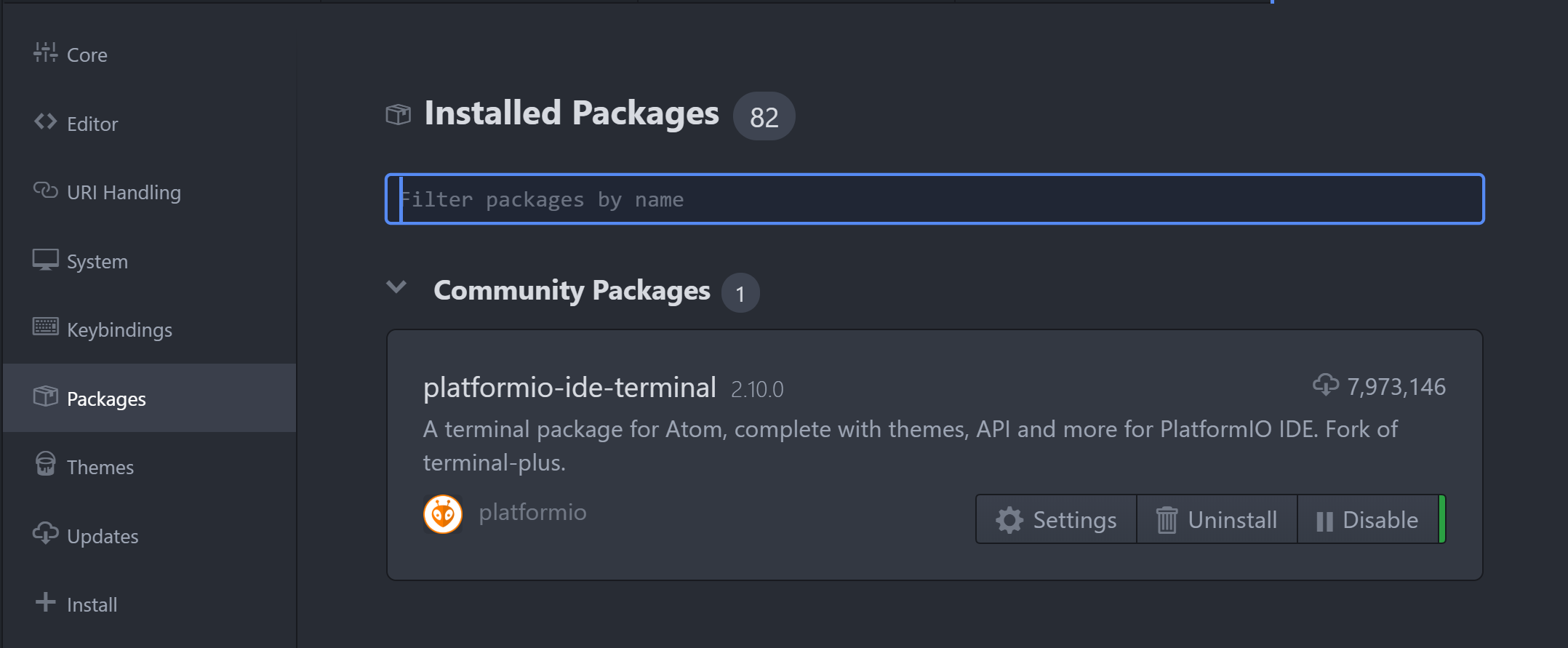Screen dimensions: 1568x648
Task: Click the URI Handling link icon
Action: [x=45, y=191]
